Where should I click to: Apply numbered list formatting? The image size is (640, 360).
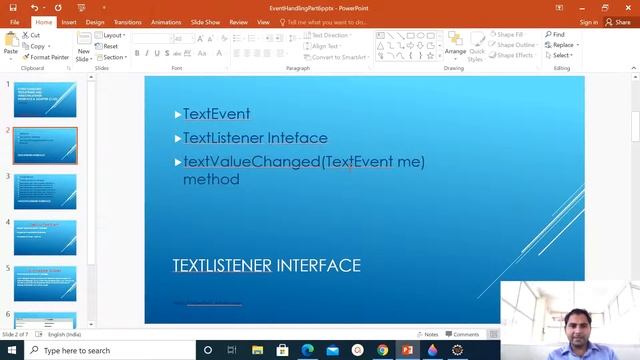[x=252, y=38]
